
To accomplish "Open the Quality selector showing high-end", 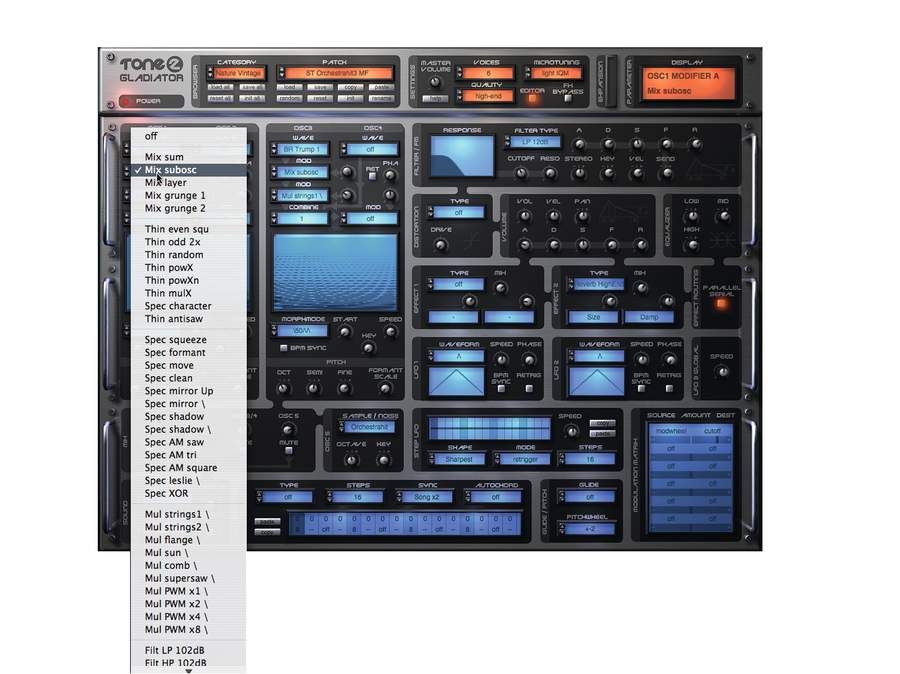I will 486,96.
